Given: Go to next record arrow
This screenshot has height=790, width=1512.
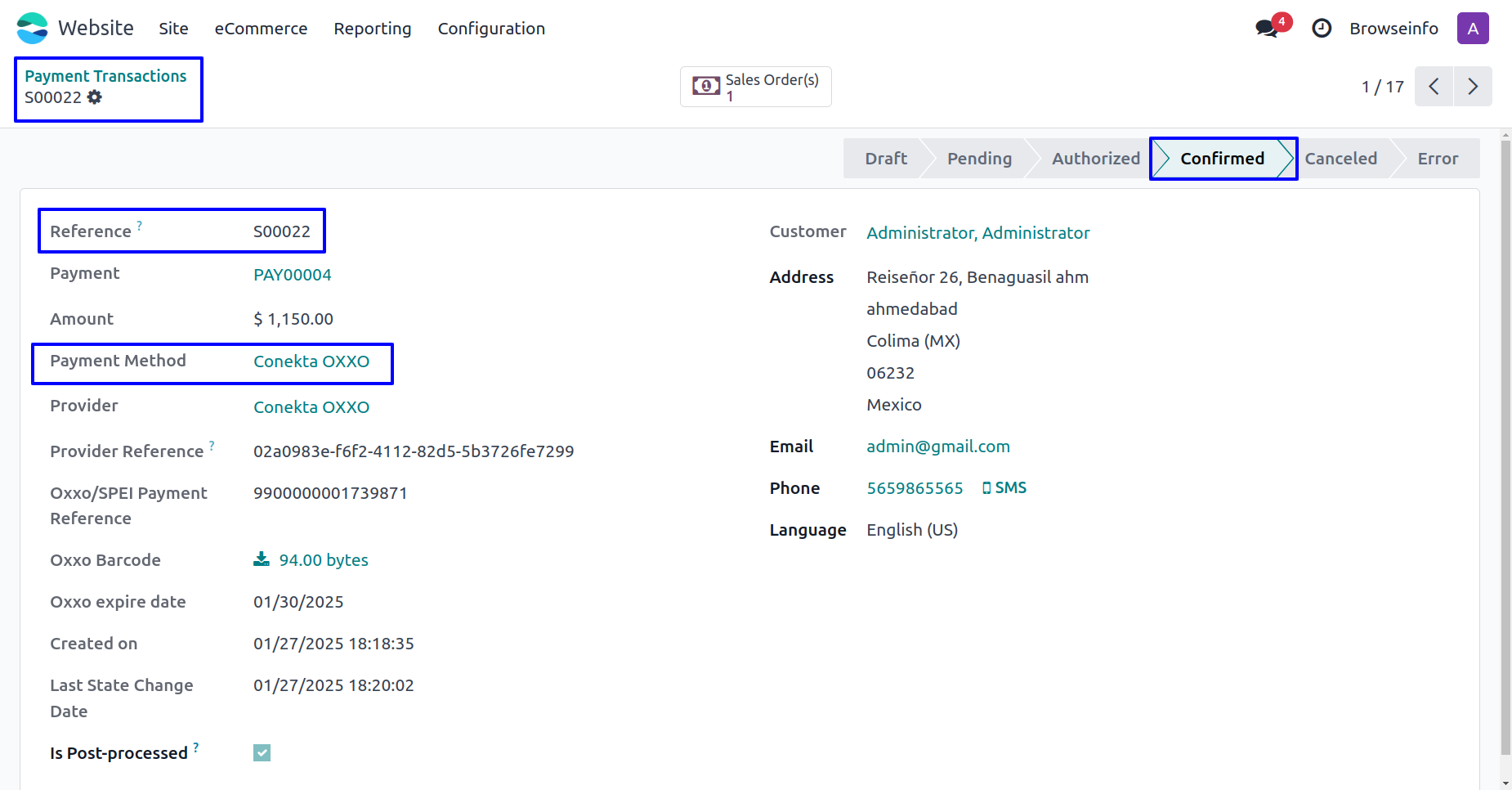Looking at the screenshot, I should [1473, 87].
